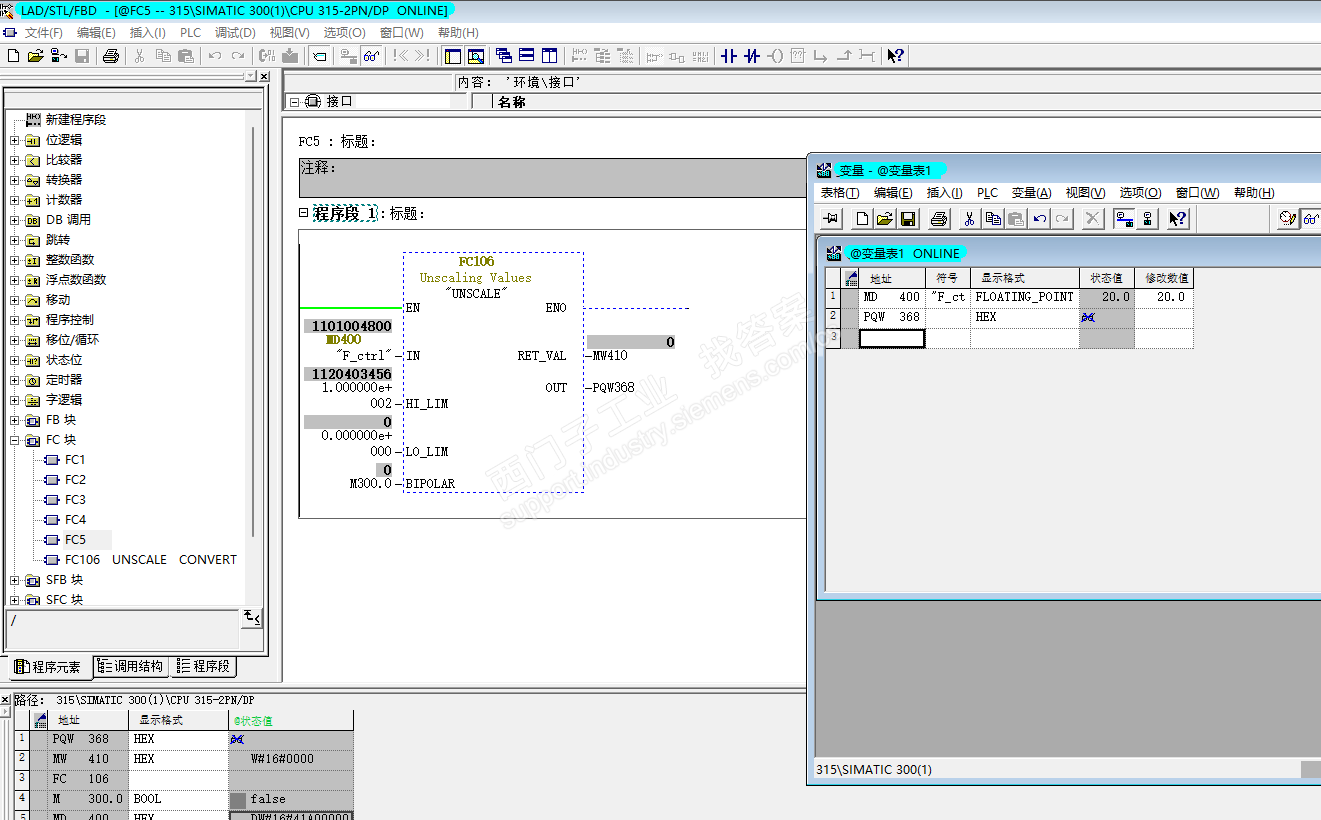
Task: Toggle the details view toolbar button
Action: [476, 56]
